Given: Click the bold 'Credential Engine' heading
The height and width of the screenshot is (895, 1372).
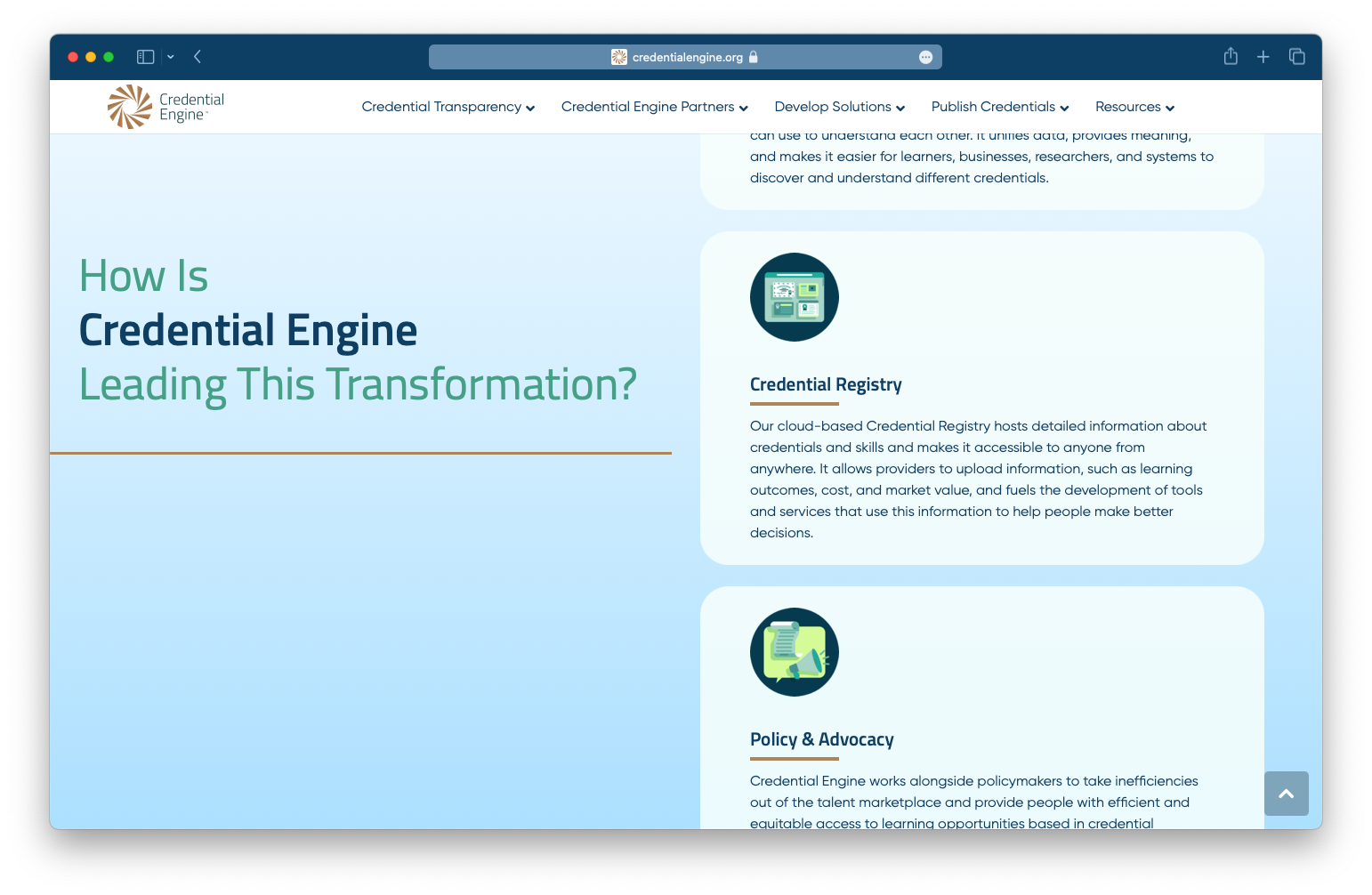Looking at the screenshot, I should [248, 330].
